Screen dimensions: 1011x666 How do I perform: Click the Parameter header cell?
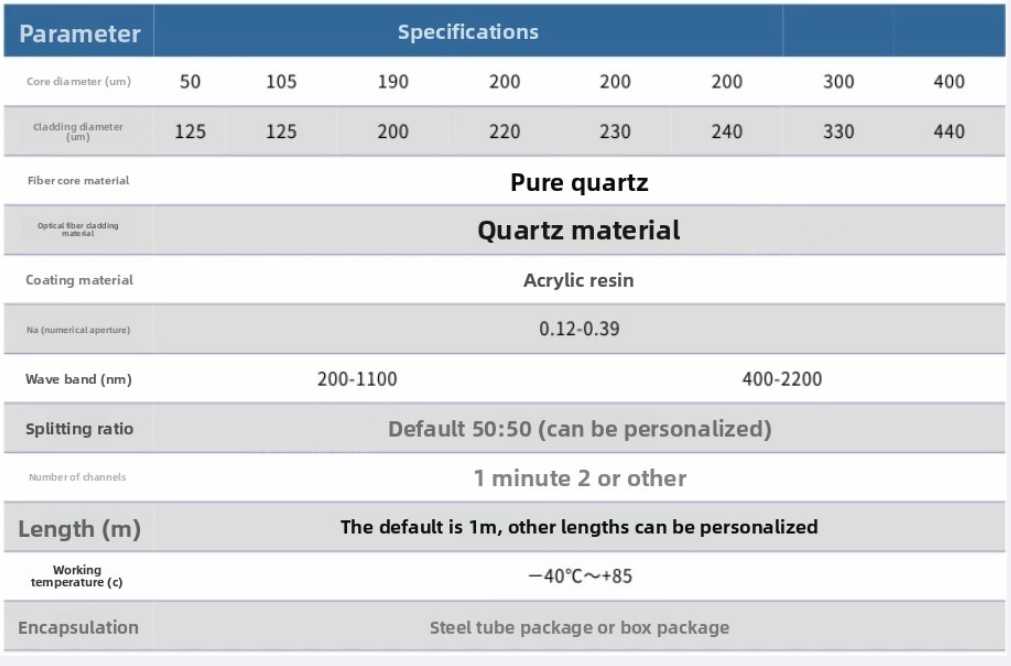click(x=79, y=31)
